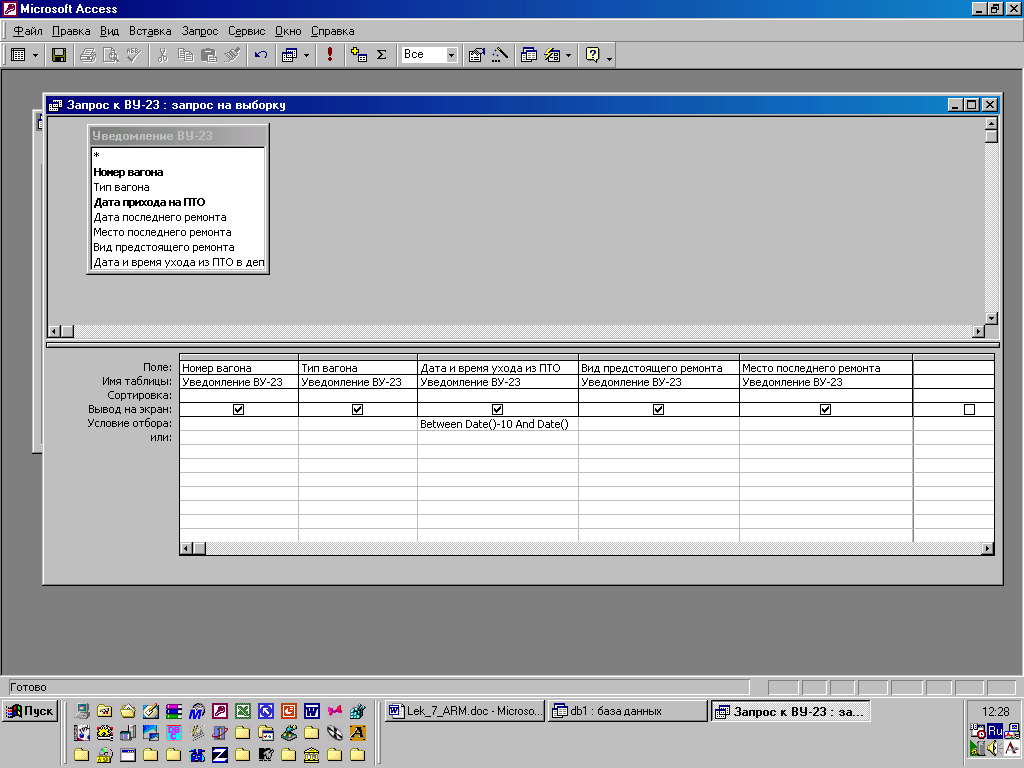Click the Ru language indicator in tray

pos(995,731)
